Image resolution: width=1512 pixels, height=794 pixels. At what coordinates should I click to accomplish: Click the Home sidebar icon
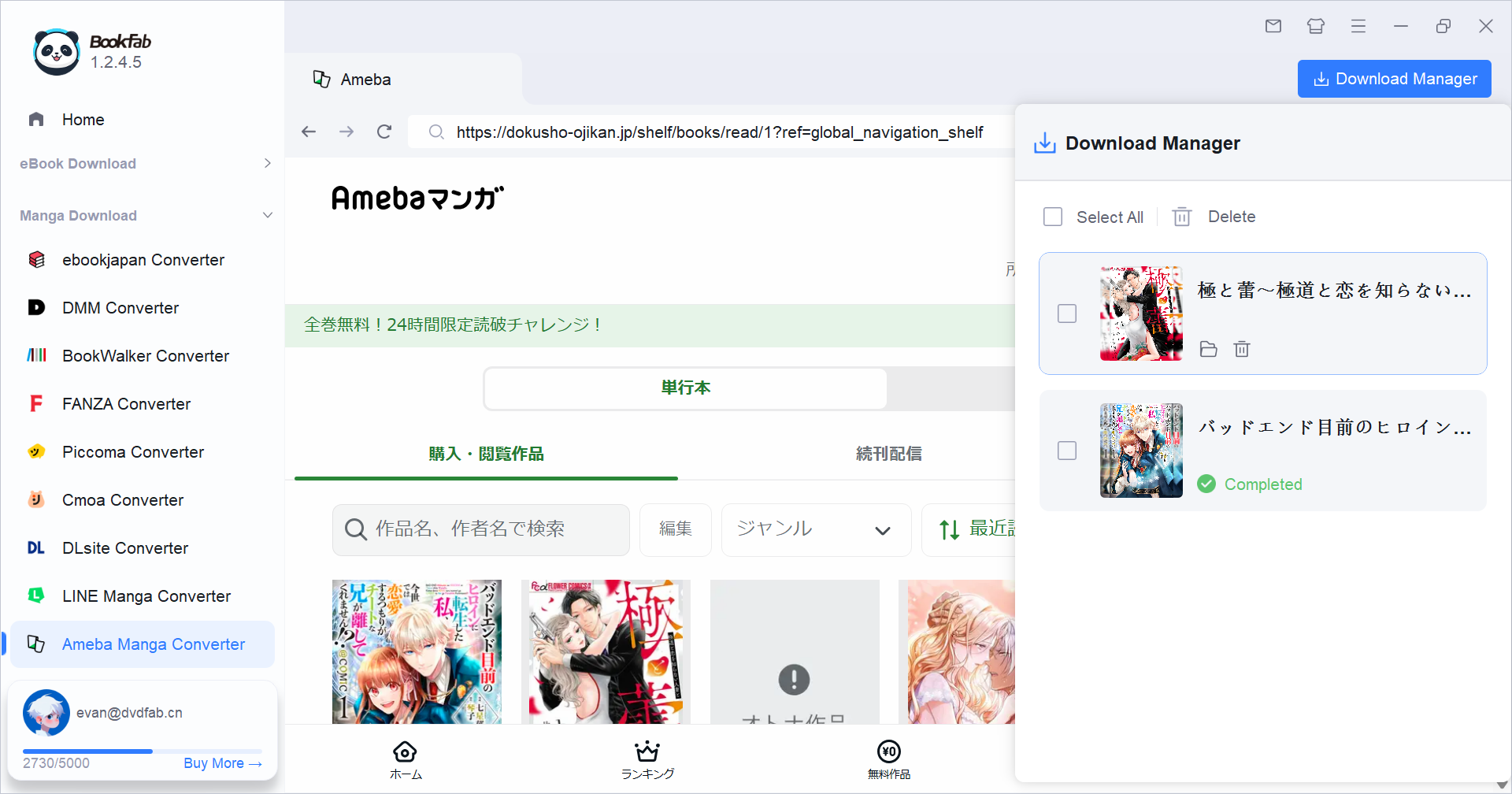(x=36, y=119)
